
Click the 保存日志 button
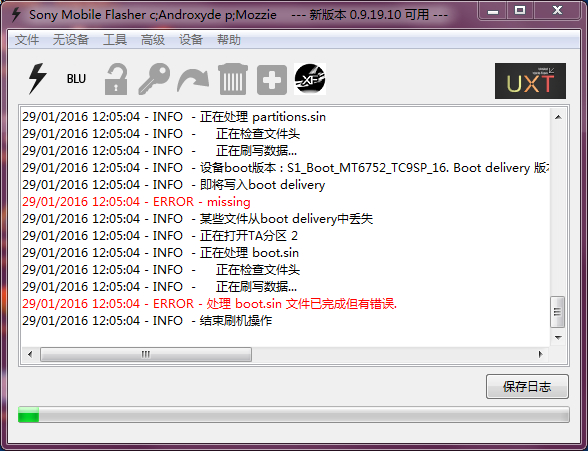(527, 387)
